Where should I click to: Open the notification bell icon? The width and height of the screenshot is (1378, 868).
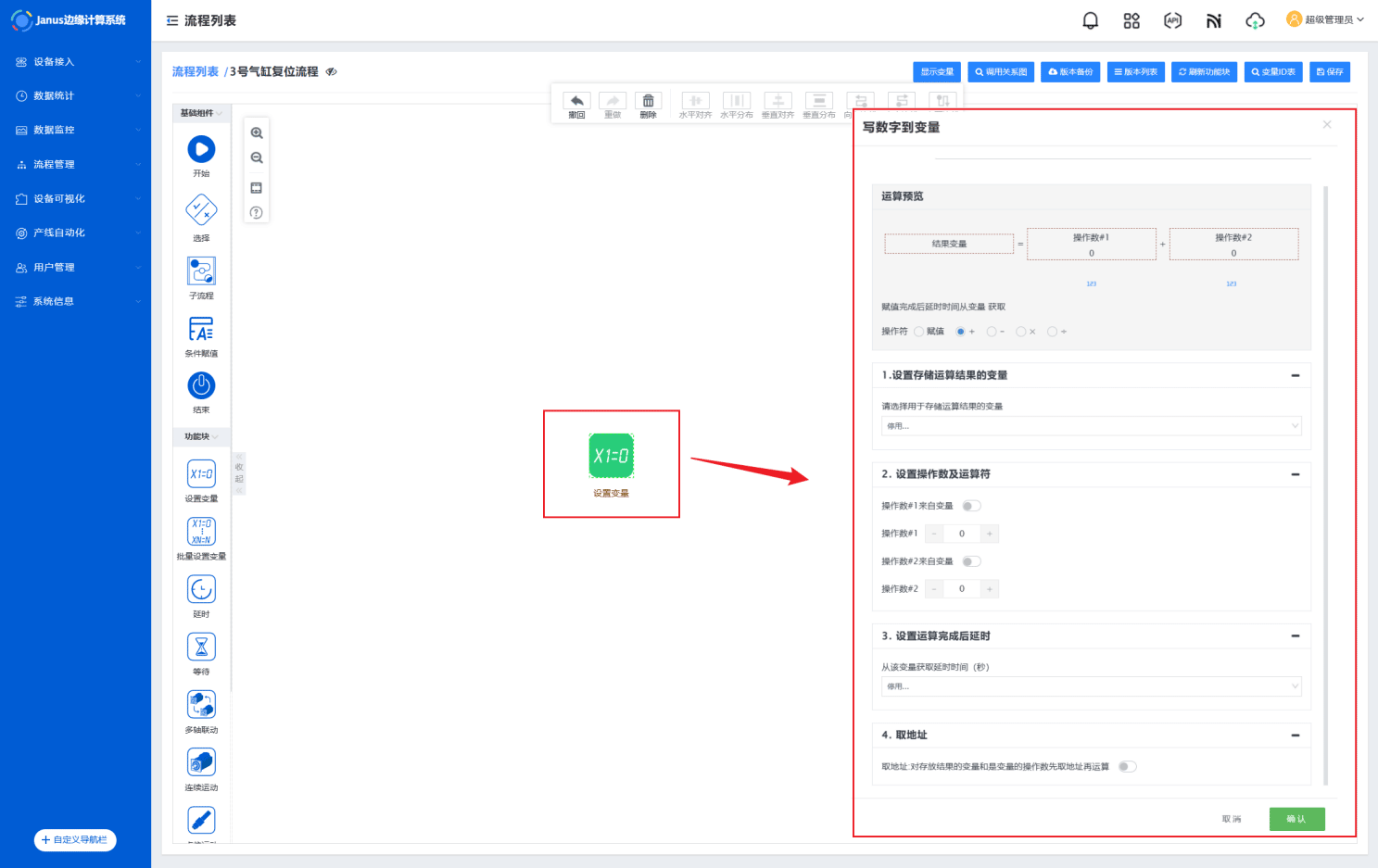(1091, 20)
